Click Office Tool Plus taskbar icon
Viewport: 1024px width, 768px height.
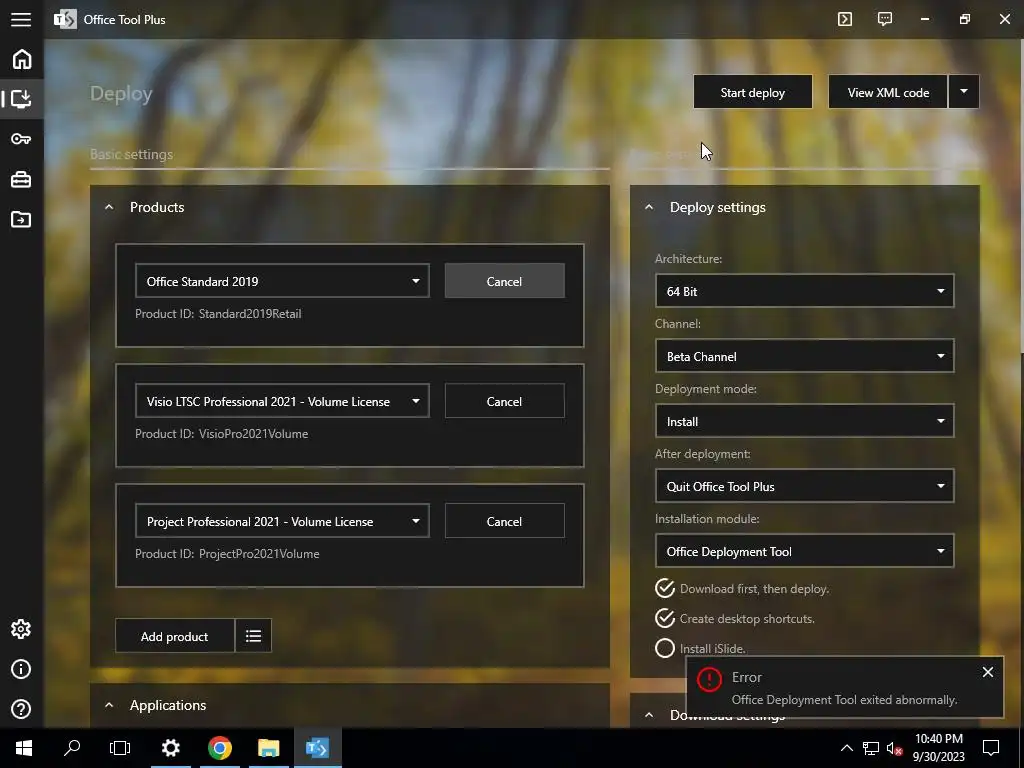pyautogui.click(x=317, y=748)
